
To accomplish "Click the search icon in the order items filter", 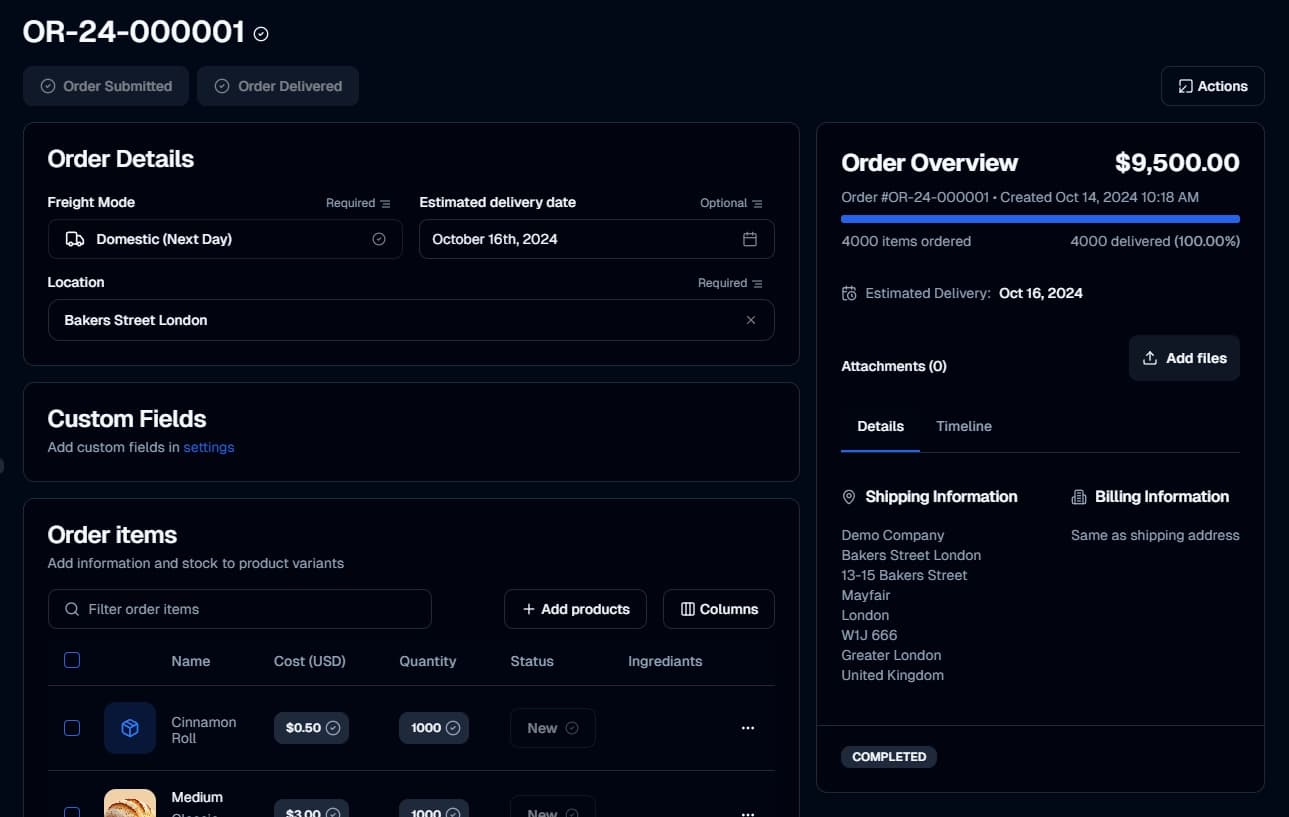I will (71, 608).
